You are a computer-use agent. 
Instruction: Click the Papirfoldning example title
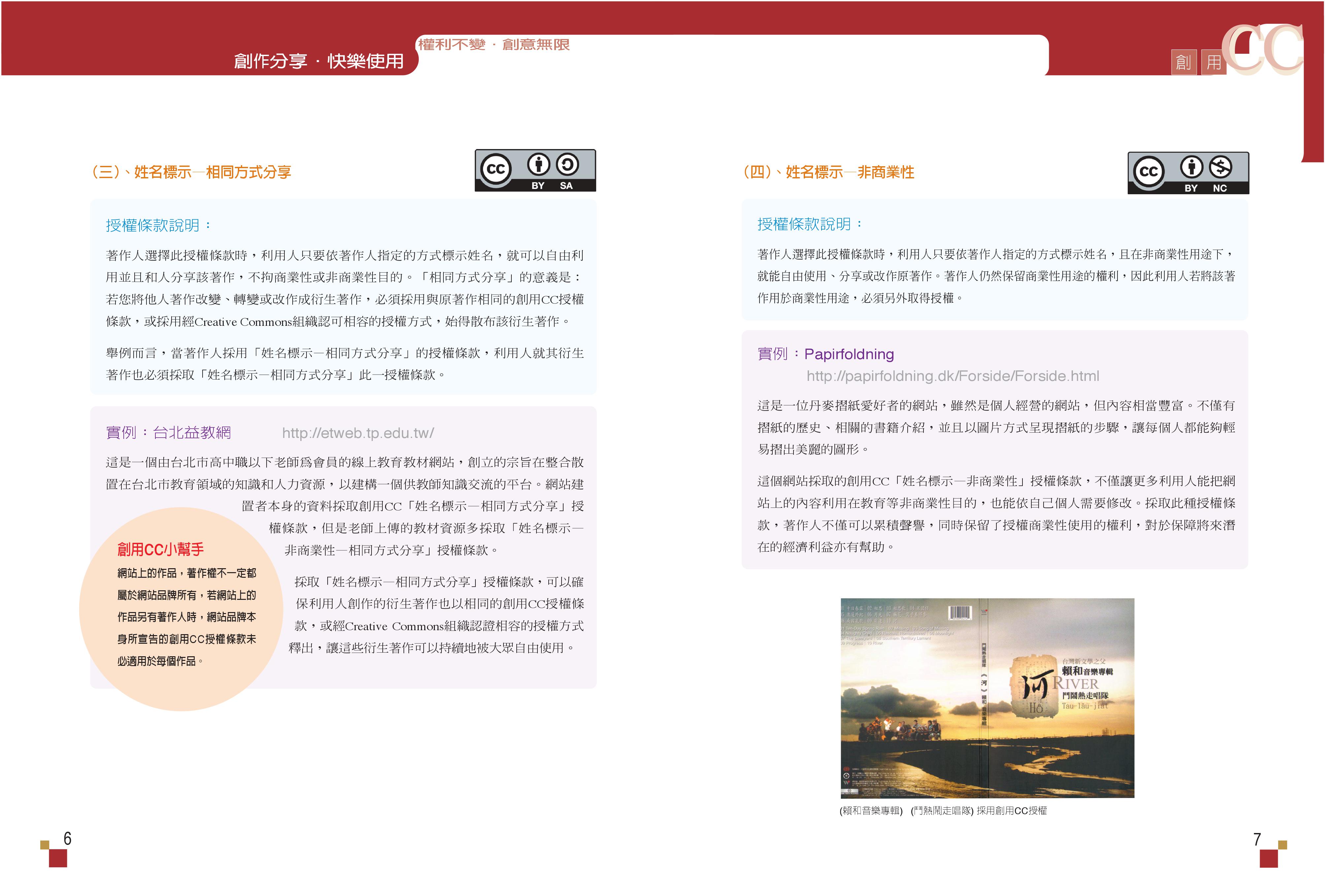pos(848,354)
